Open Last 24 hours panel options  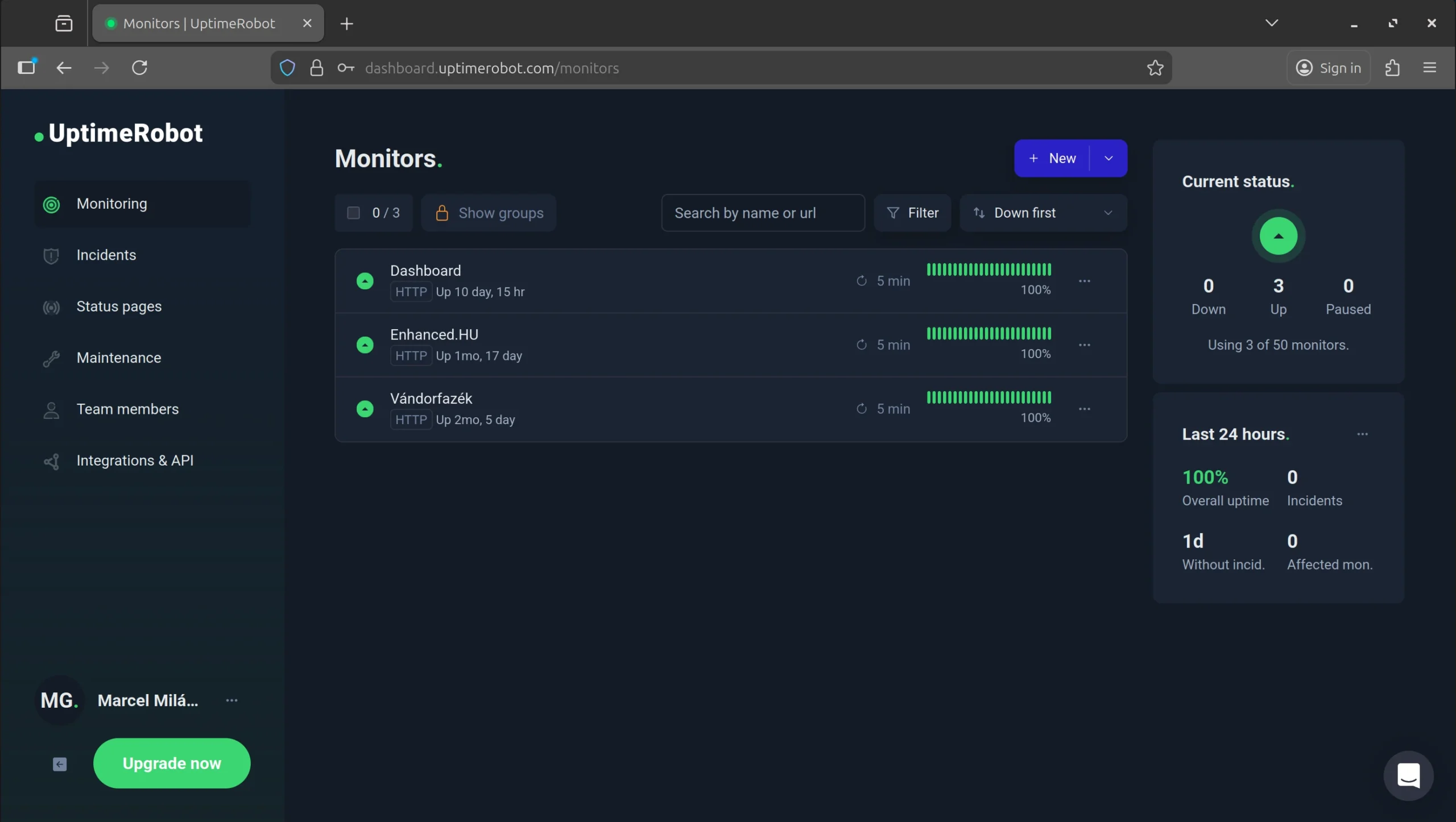point(1362,434)
